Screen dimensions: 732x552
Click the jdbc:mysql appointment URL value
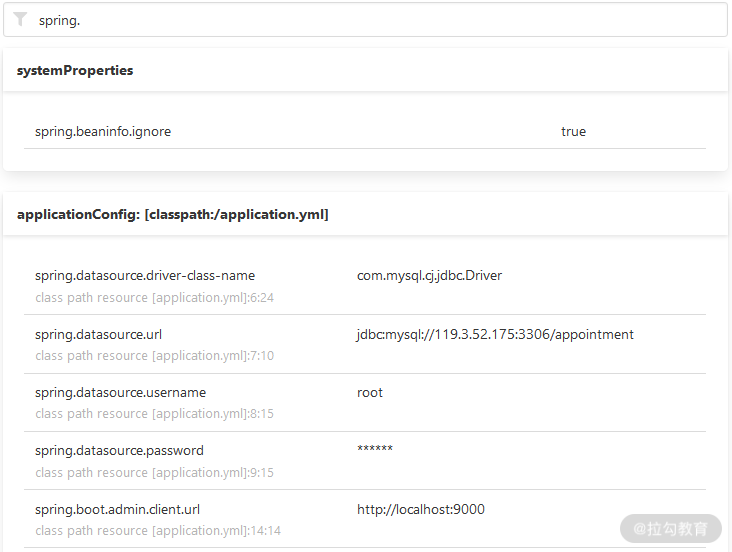click(495, 334)
